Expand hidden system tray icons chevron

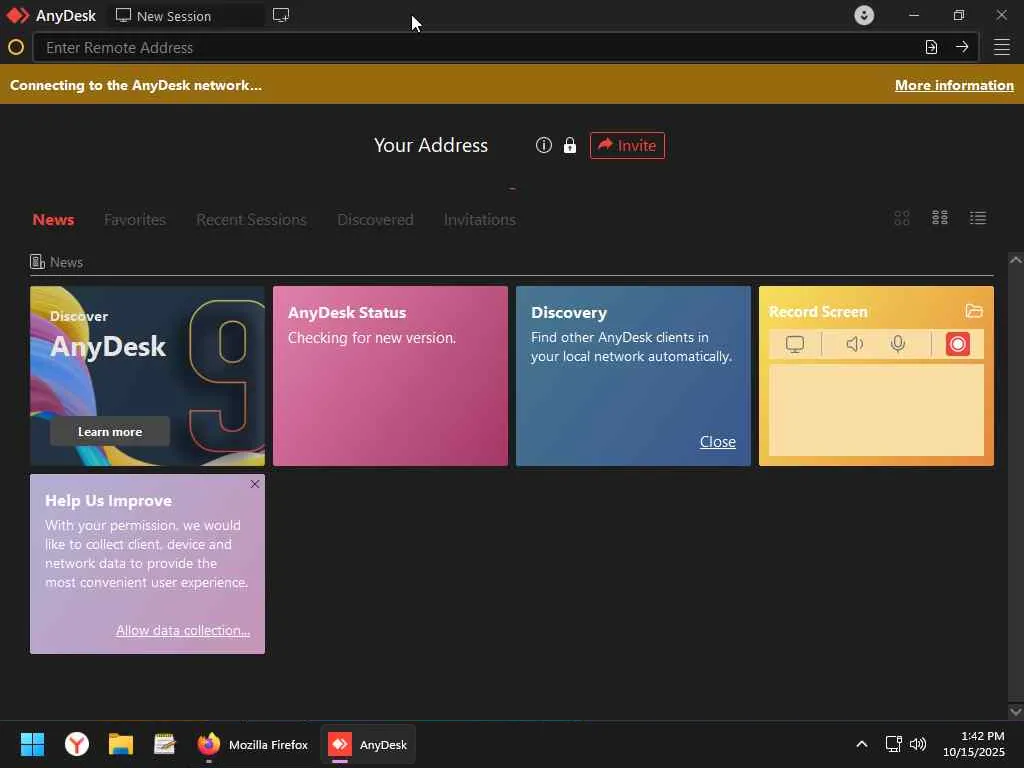click(862, 744)
